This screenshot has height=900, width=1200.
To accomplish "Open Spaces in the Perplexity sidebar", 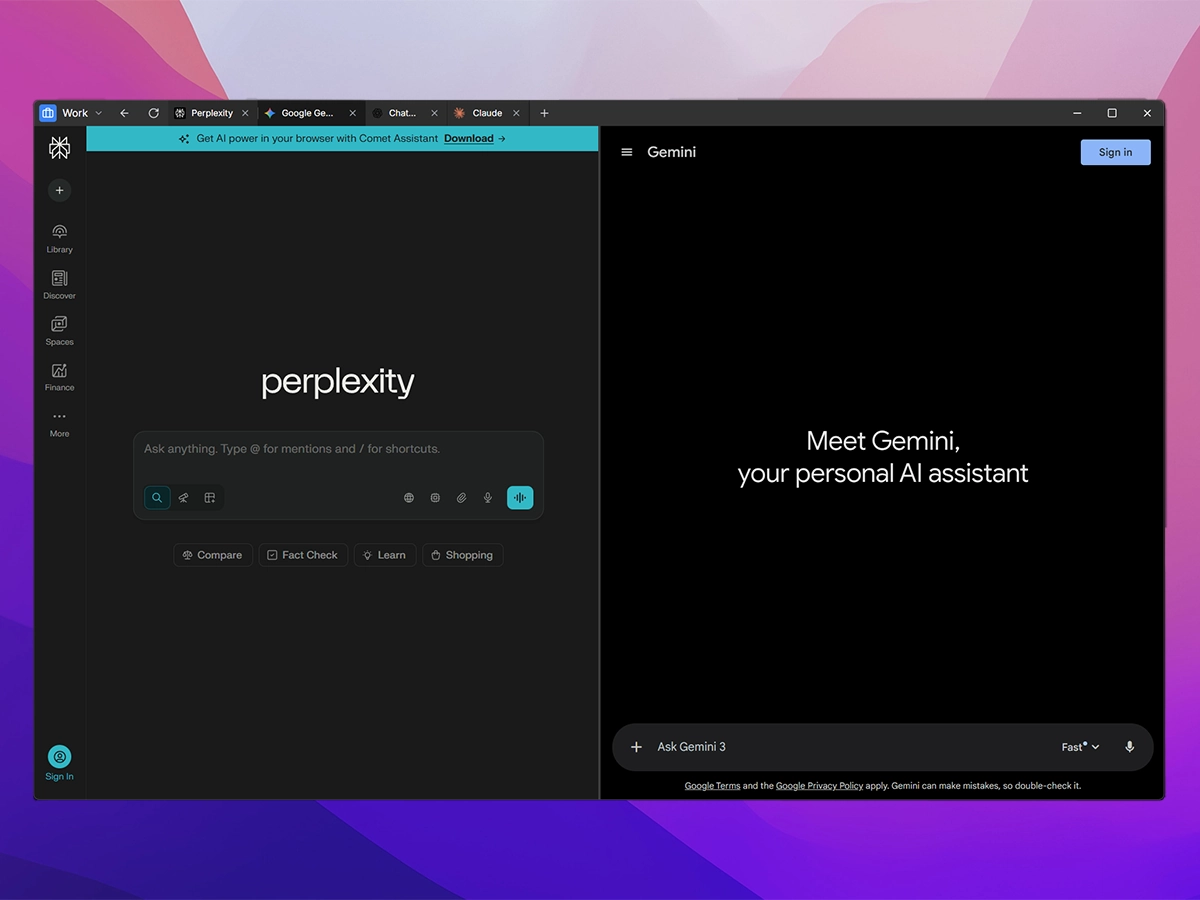I will (x=59, y=329).
